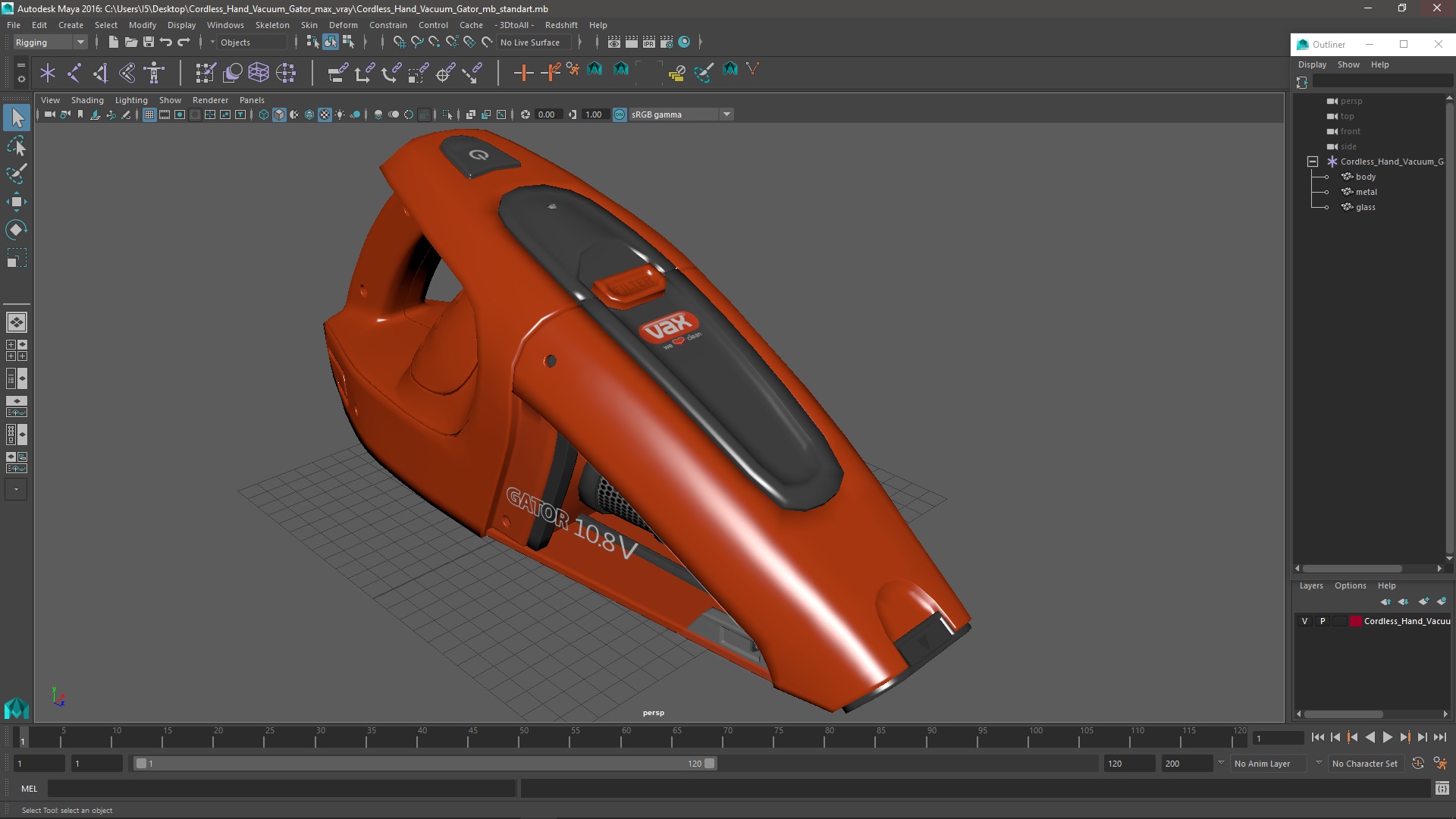Open the Redshift menu

coord(561,25)
